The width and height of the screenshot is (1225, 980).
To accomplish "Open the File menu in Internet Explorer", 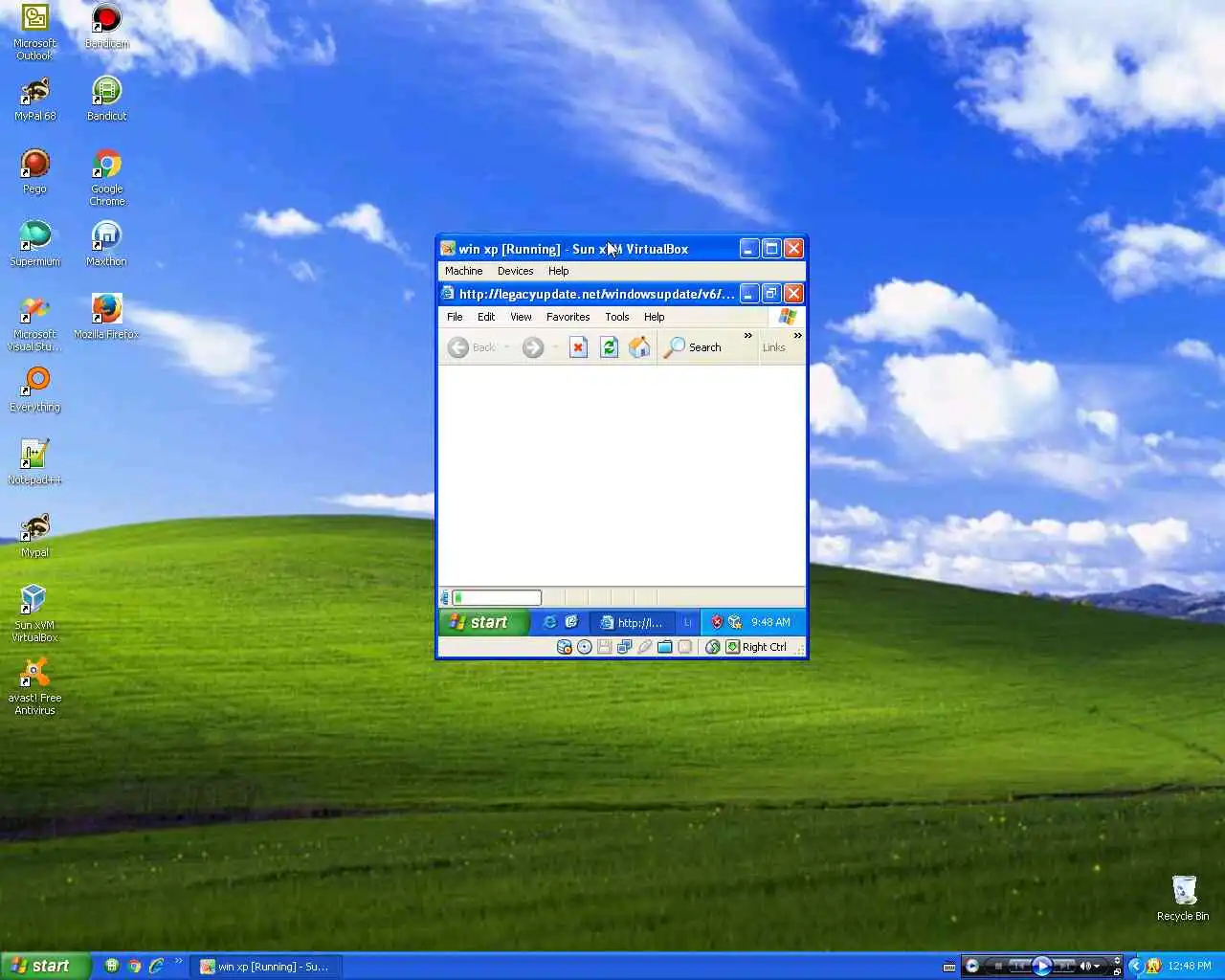I will point(455,317).
